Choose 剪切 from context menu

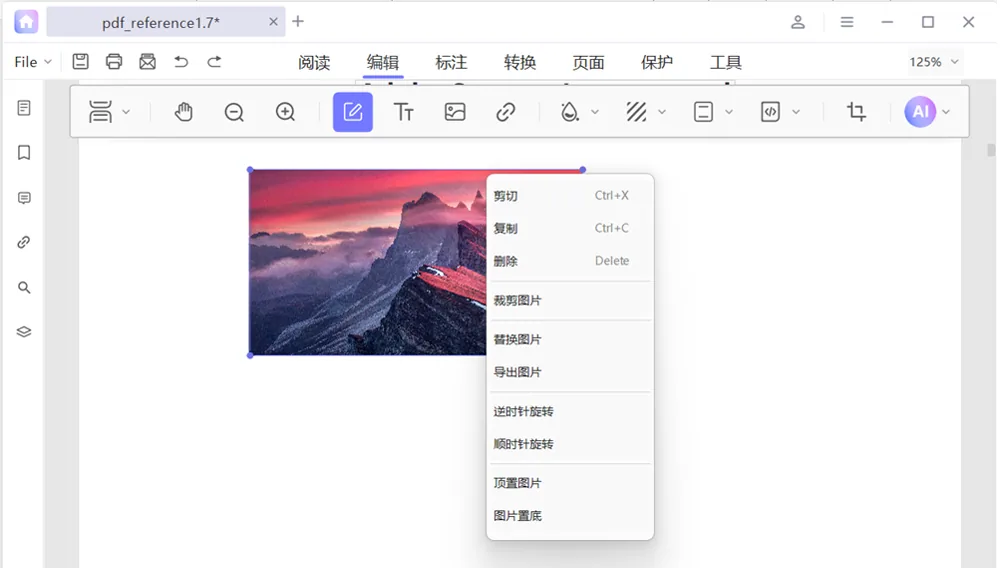pyautogui.click(x=570, y=196)
